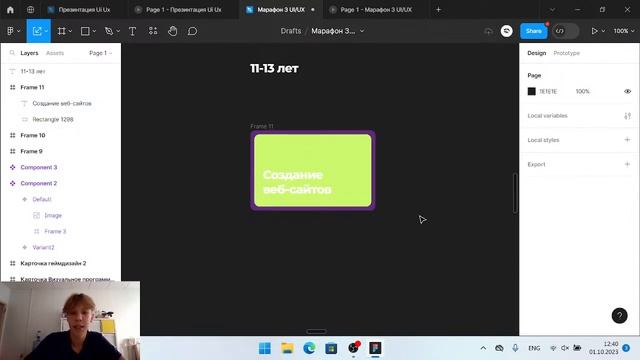The image size is (640, 360).
Task: Open Page 1 pages dropdown
Action: (x=100, y=53)
